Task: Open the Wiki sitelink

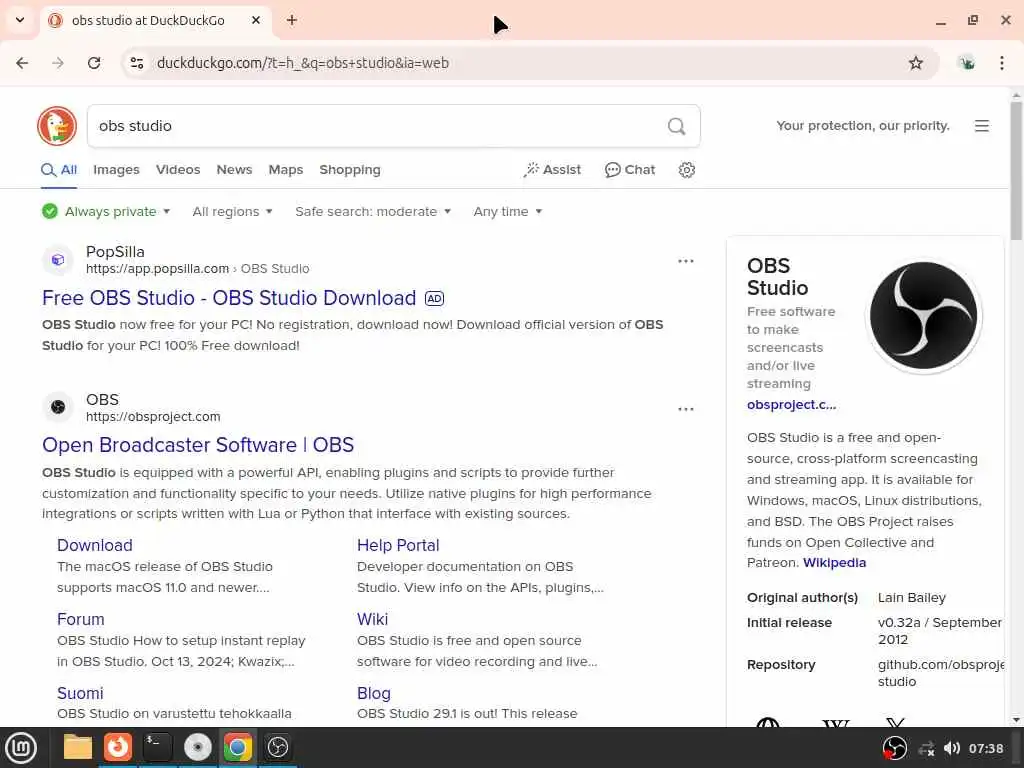Action: point(372,619)
